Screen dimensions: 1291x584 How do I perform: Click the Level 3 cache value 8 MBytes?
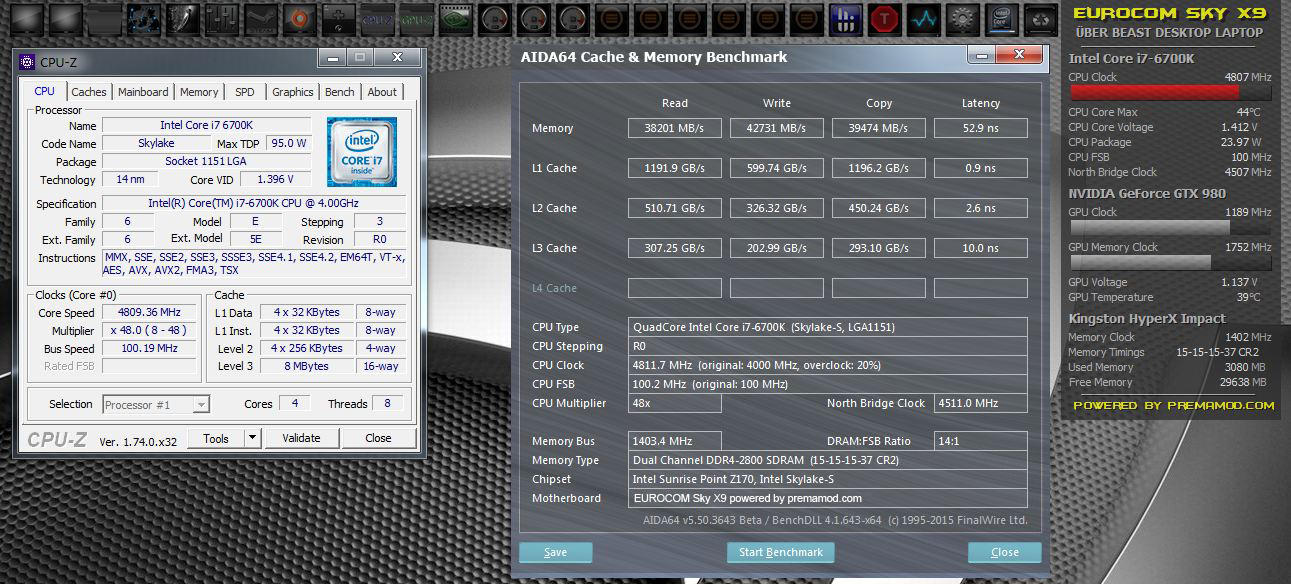306,366
